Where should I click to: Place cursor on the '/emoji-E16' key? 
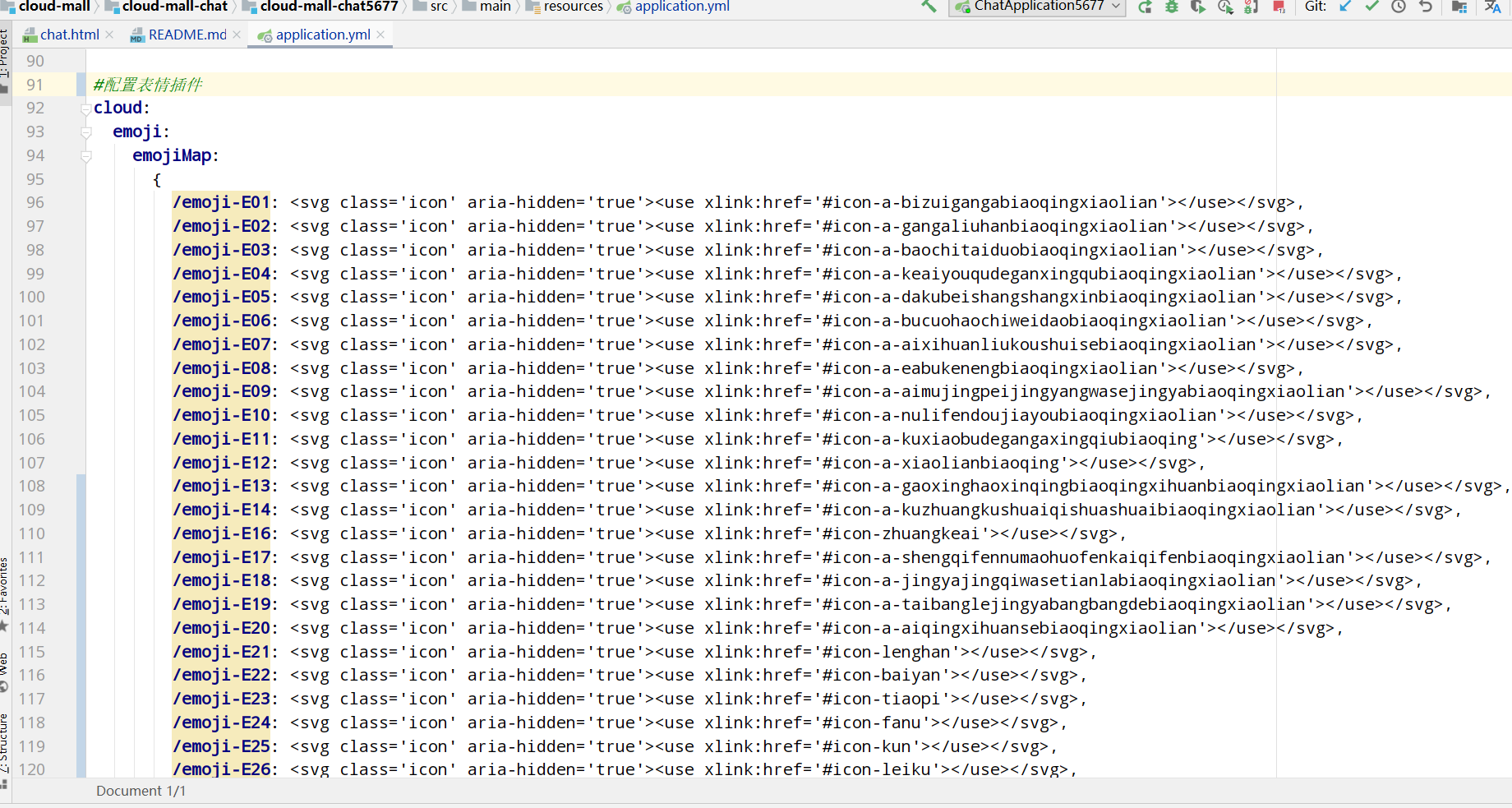click(221, 533)
